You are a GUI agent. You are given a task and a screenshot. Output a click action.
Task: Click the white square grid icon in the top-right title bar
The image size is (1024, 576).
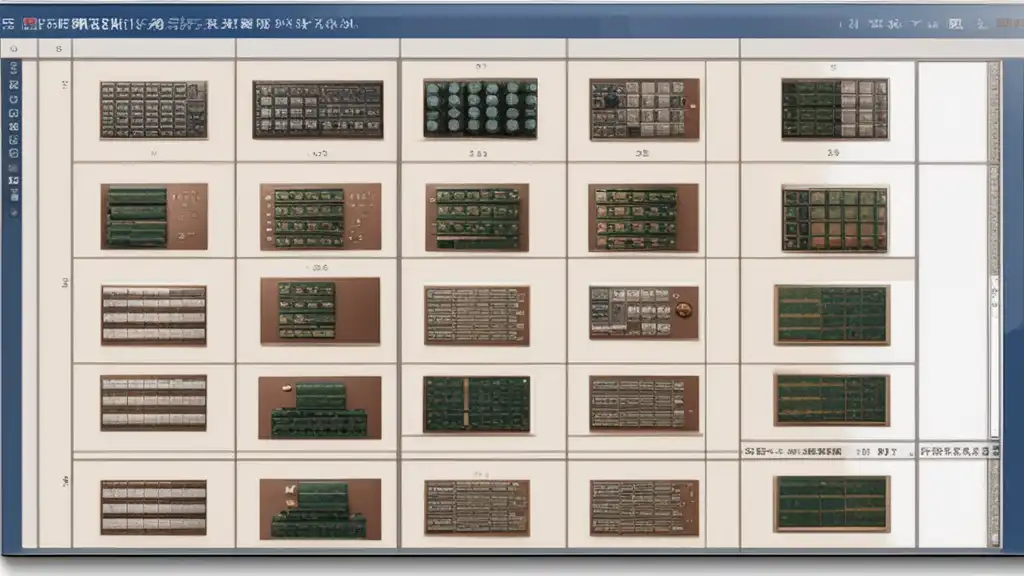click(x=955, y=24)
